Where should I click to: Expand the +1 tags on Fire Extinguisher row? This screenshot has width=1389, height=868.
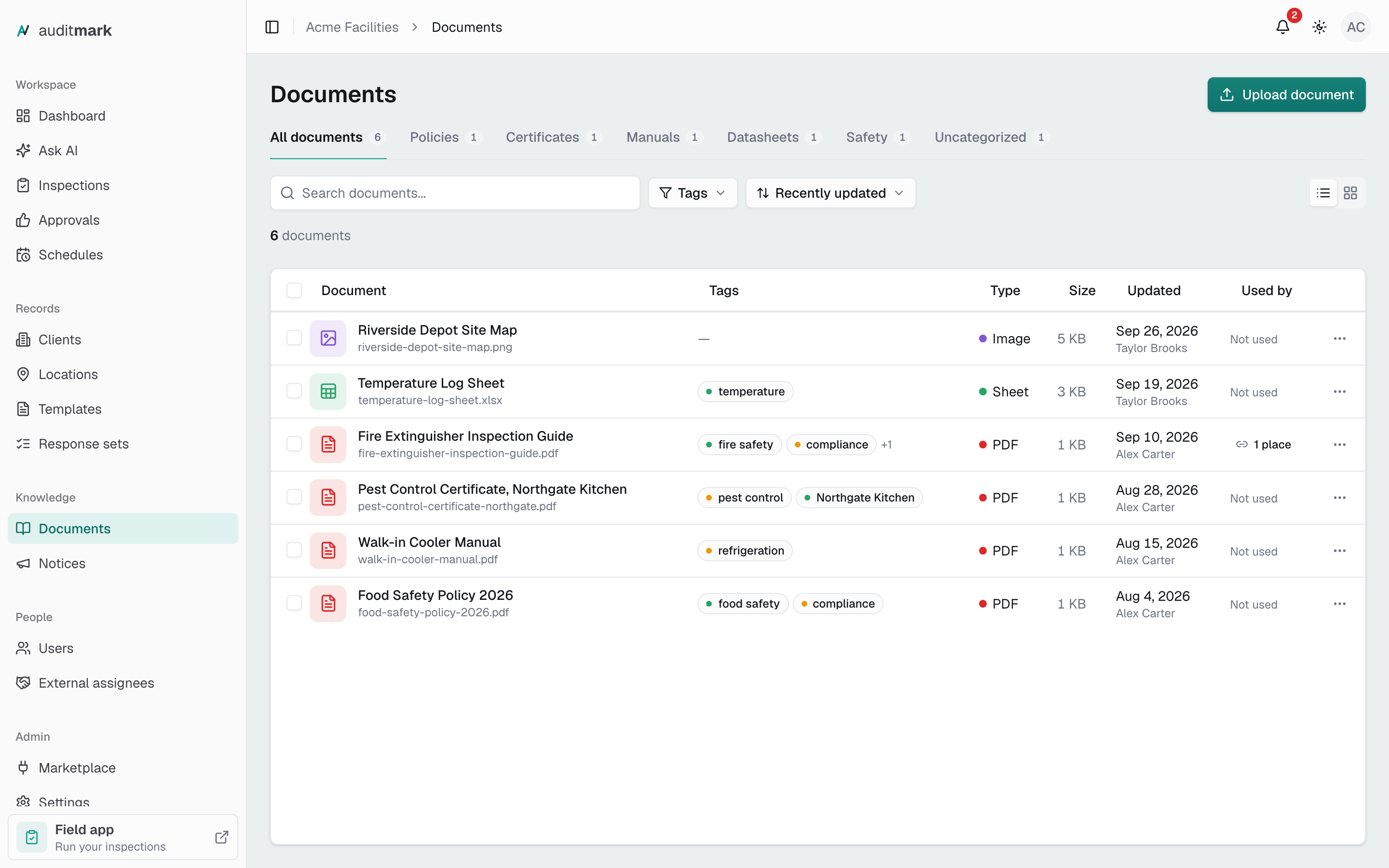pyautogui.click(x=886, y=445)
